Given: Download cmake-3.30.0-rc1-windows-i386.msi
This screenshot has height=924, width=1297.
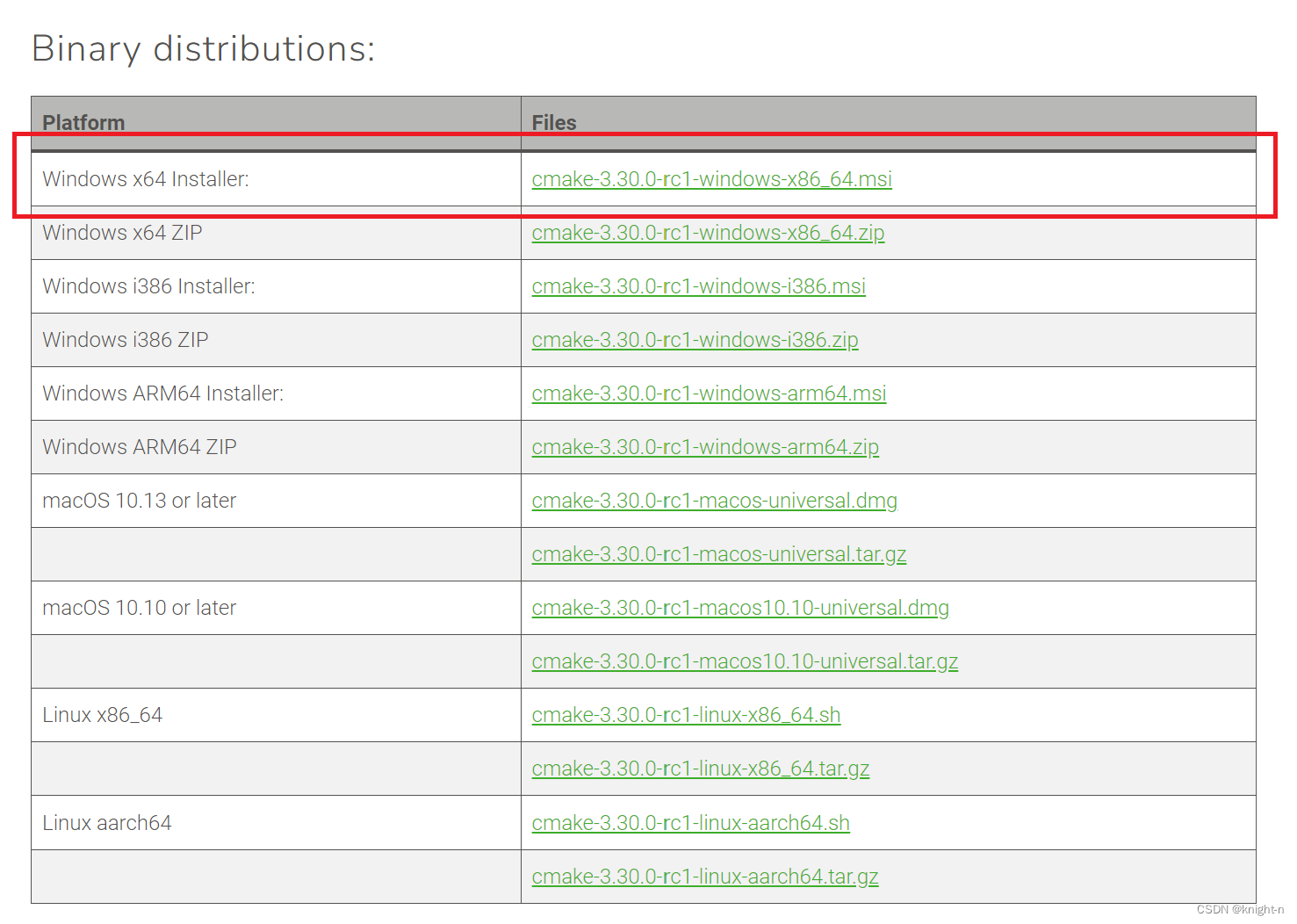Looking at the screenshot, I should pos(699,286).
